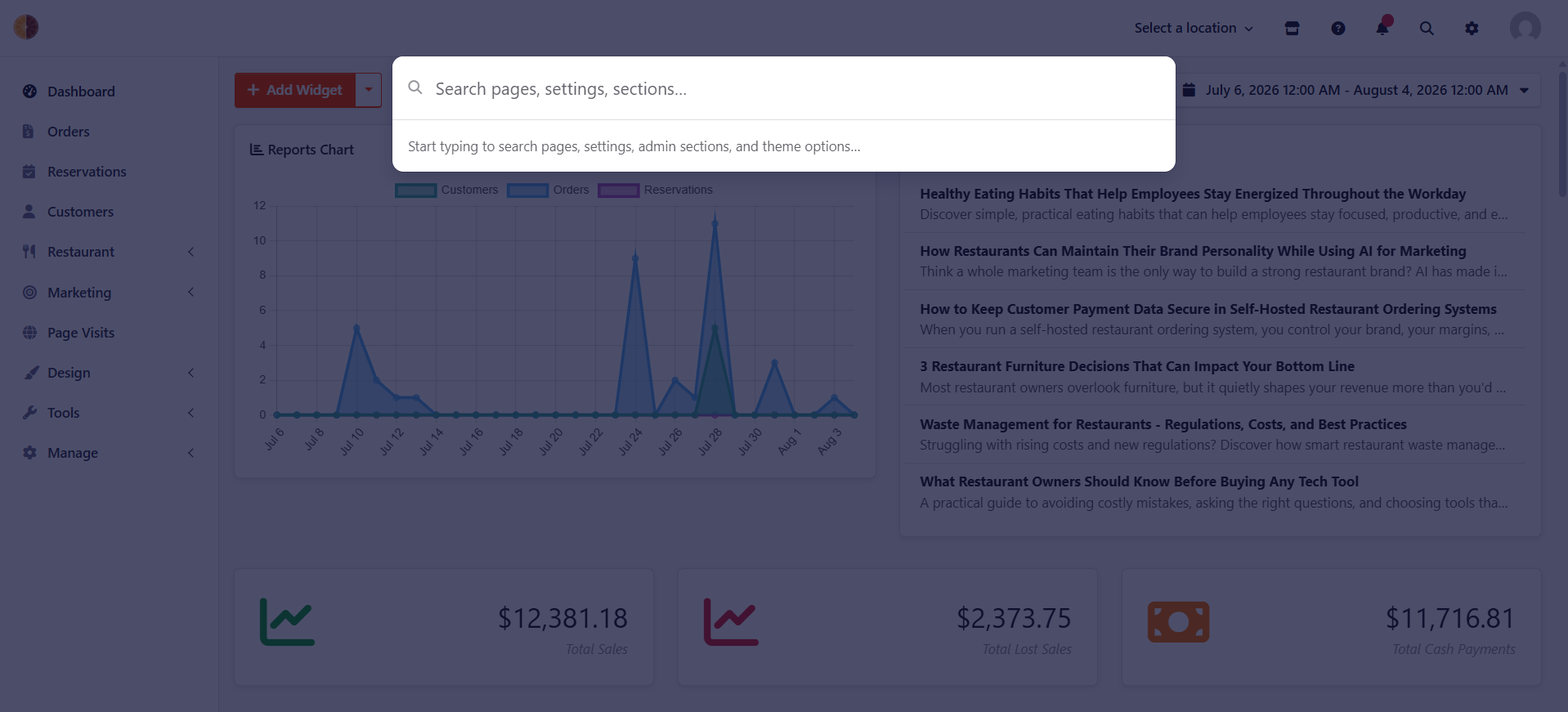Click the Reservations calendar icon in sidebar
Image resolution: width=1568 pixels, height=712 pixels.
click(x=29, y=172)
